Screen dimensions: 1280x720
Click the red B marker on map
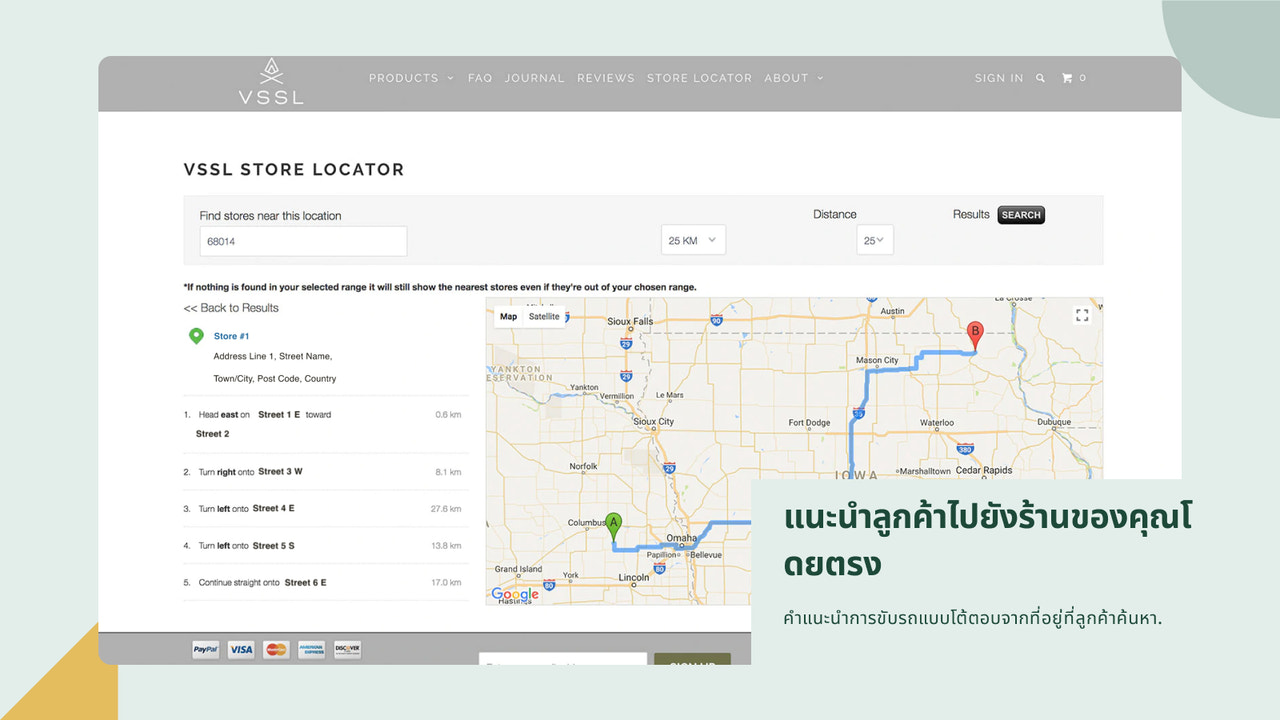pos(976,335)
